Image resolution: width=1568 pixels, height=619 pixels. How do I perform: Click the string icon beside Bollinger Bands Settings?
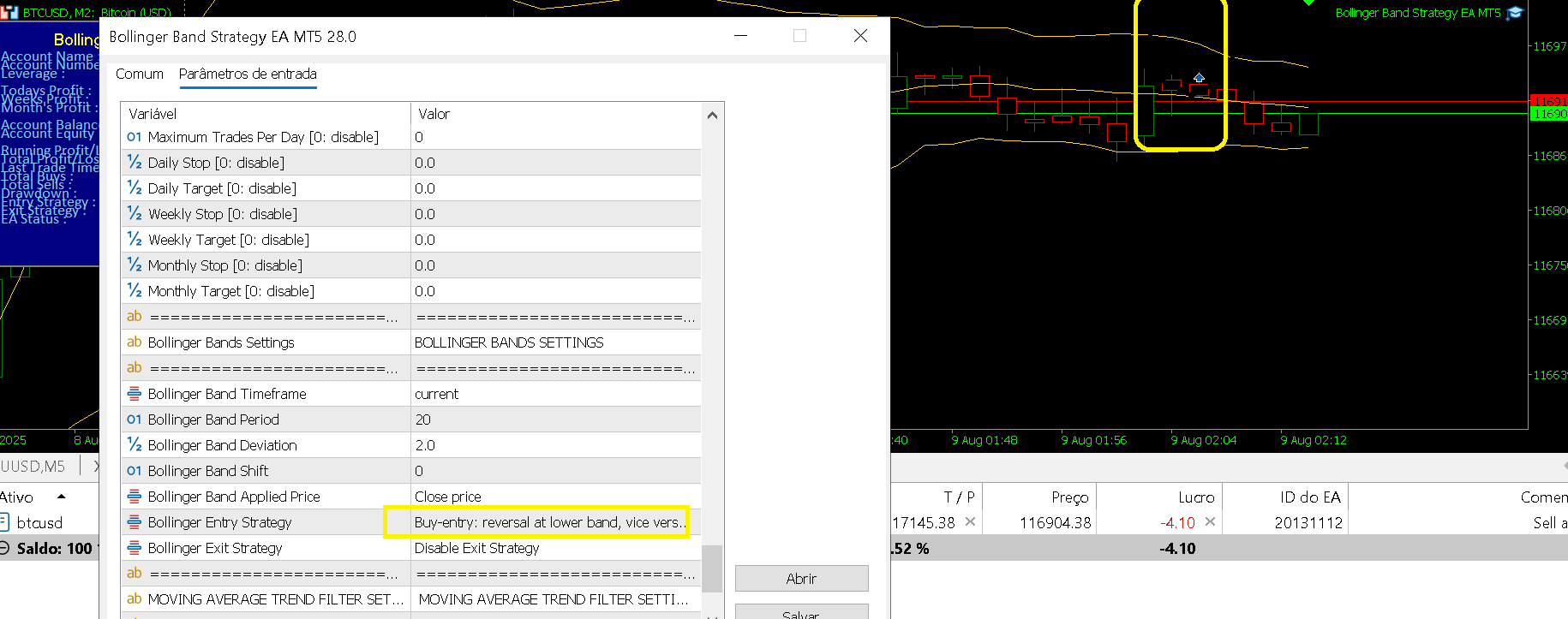pos(135,342)
